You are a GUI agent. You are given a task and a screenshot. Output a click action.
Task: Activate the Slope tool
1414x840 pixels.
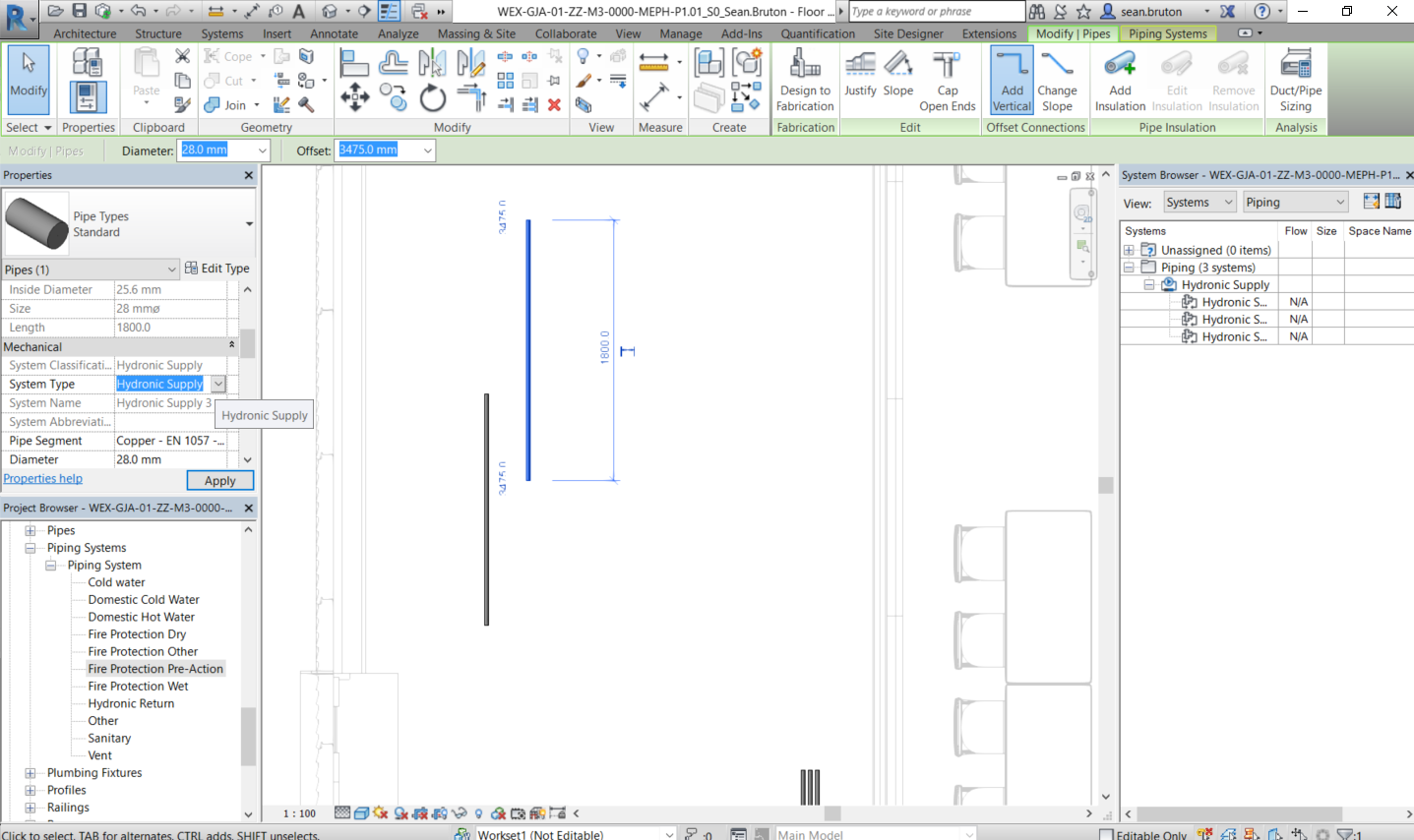[x=897, y=80]
